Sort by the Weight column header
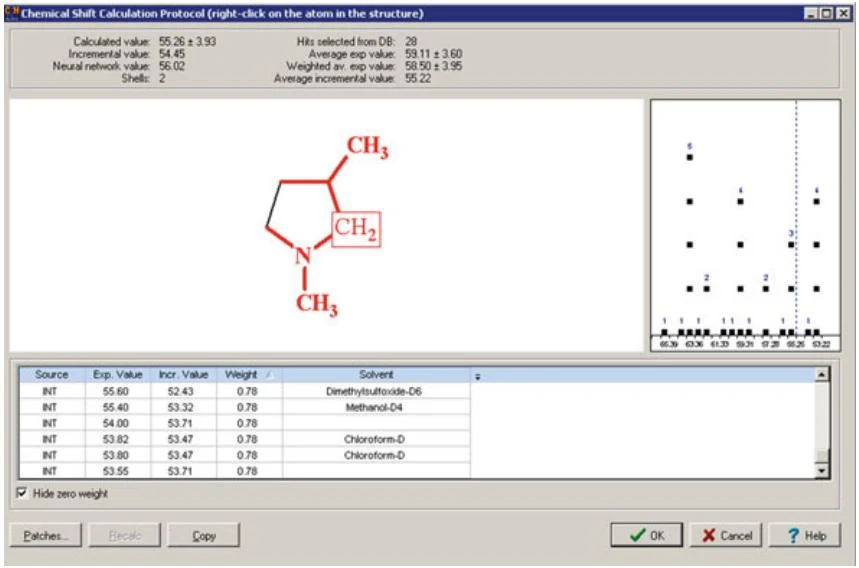The width and height of the screenshot is (859, 568). [x=249, y=375]
